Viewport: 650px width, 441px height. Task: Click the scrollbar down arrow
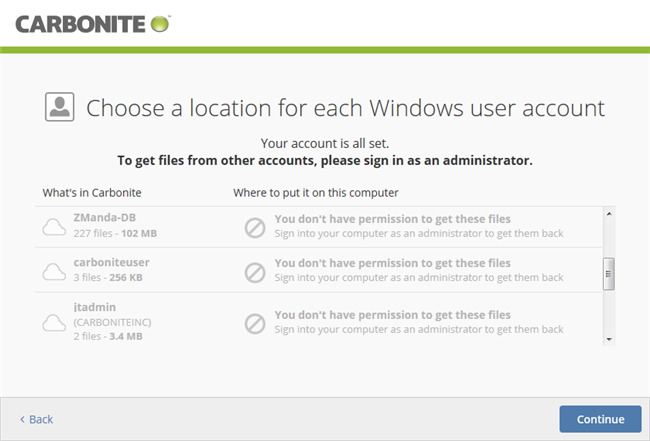pyautogui.click(x=609, y=339)
